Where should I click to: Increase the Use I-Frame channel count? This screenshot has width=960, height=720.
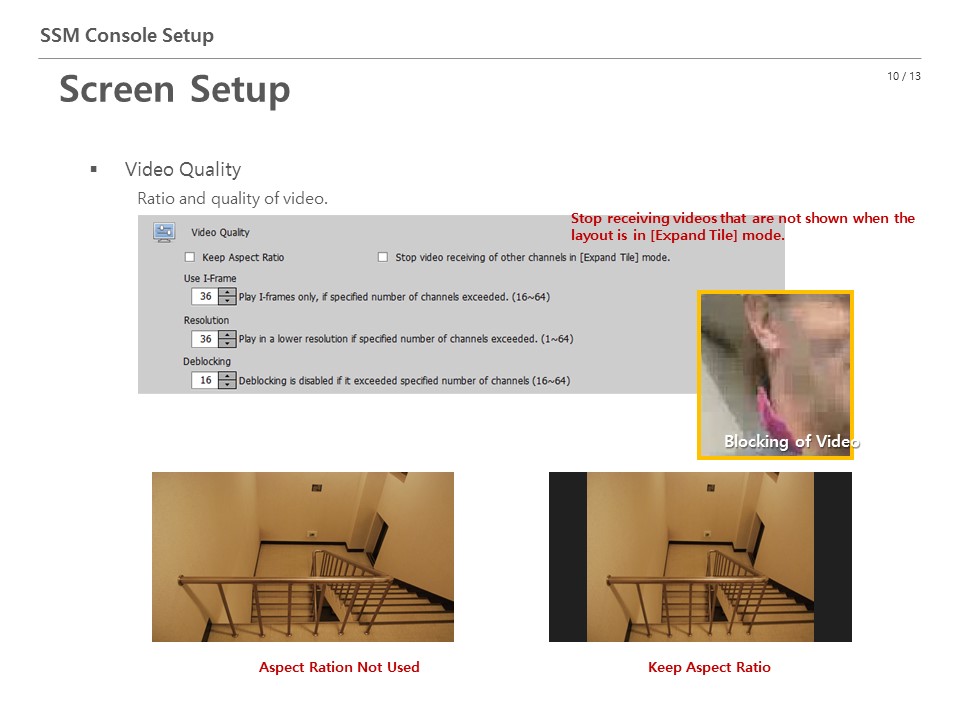click(227, 293)
